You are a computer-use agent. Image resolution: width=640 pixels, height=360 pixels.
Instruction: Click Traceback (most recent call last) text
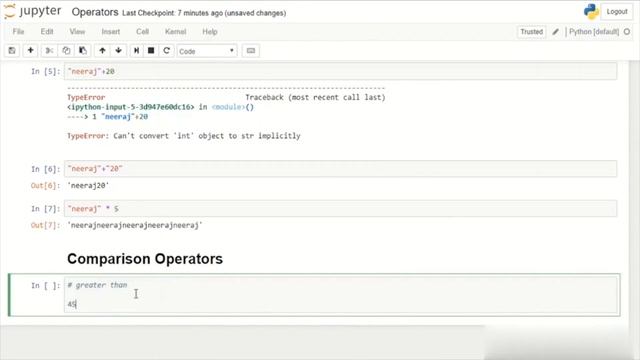[x=315, y=98]
